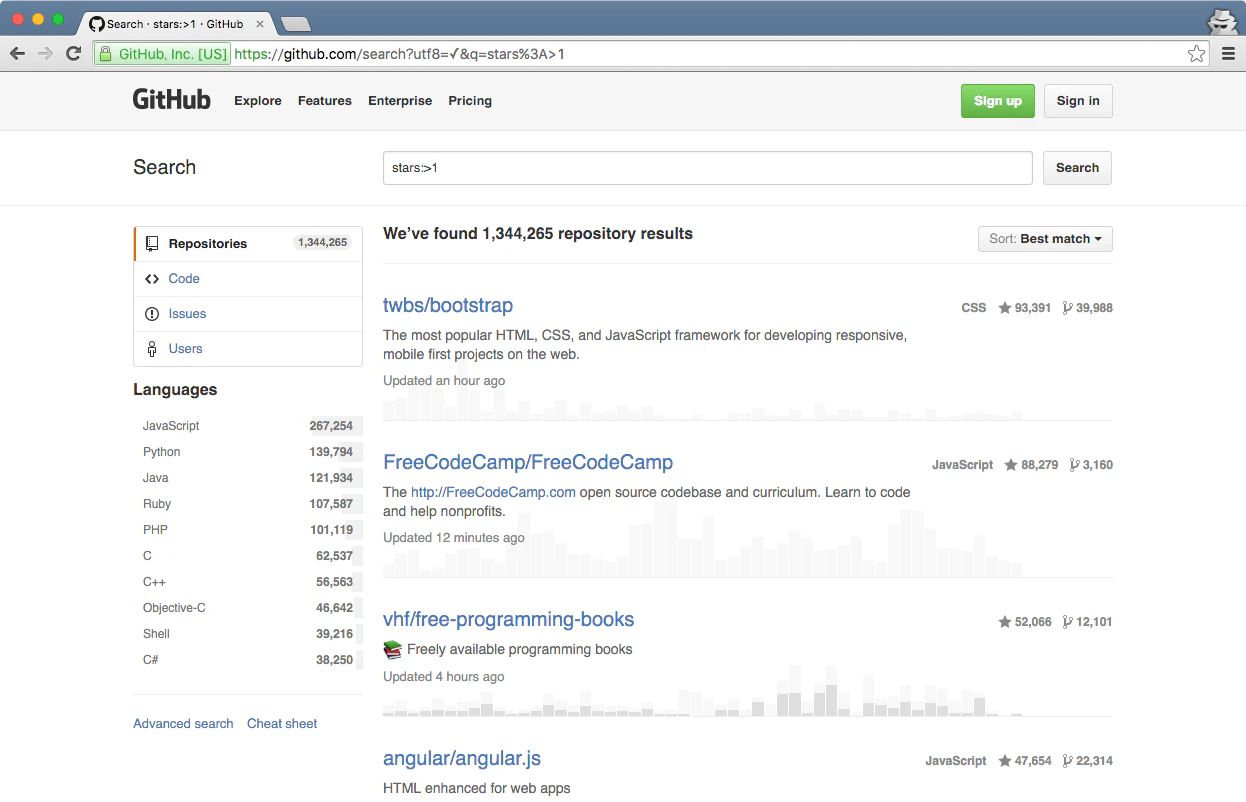
Task: Filter results by Objective-C language
Action: pyautogui.click(x=248, y=608)
